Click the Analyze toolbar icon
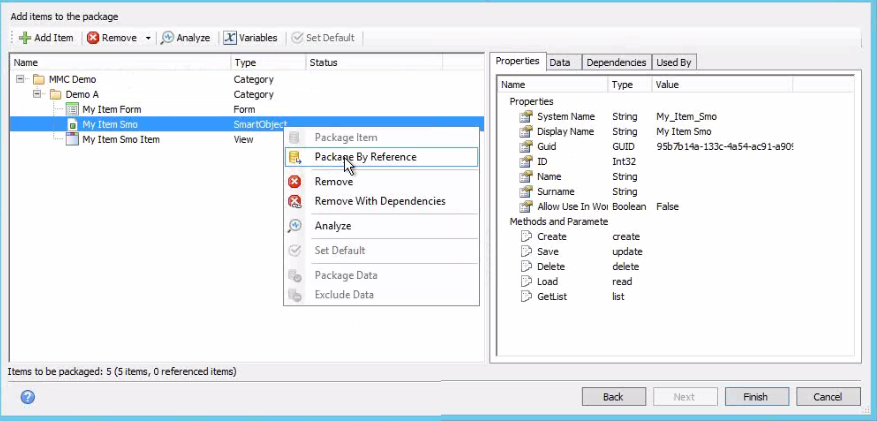 click(x=168, y=38)
